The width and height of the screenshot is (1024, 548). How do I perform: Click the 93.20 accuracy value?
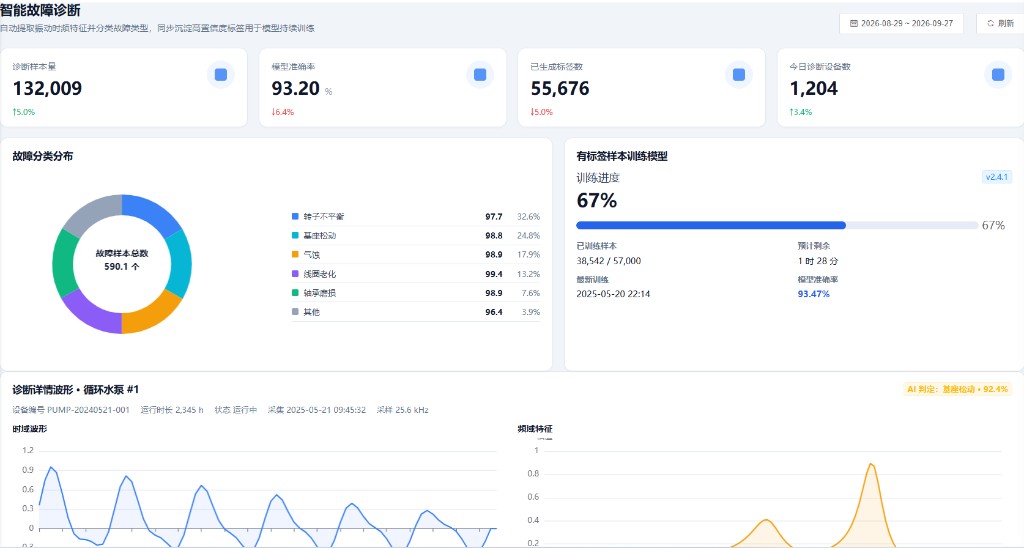[x=296, y=88]
